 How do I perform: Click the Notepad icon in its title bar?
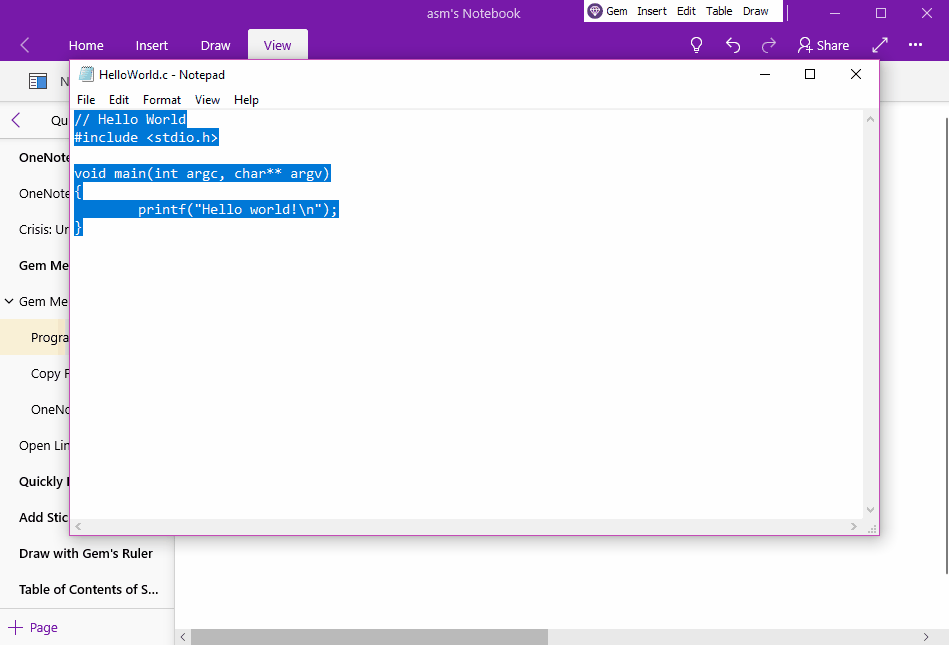(x=84, y=74)
